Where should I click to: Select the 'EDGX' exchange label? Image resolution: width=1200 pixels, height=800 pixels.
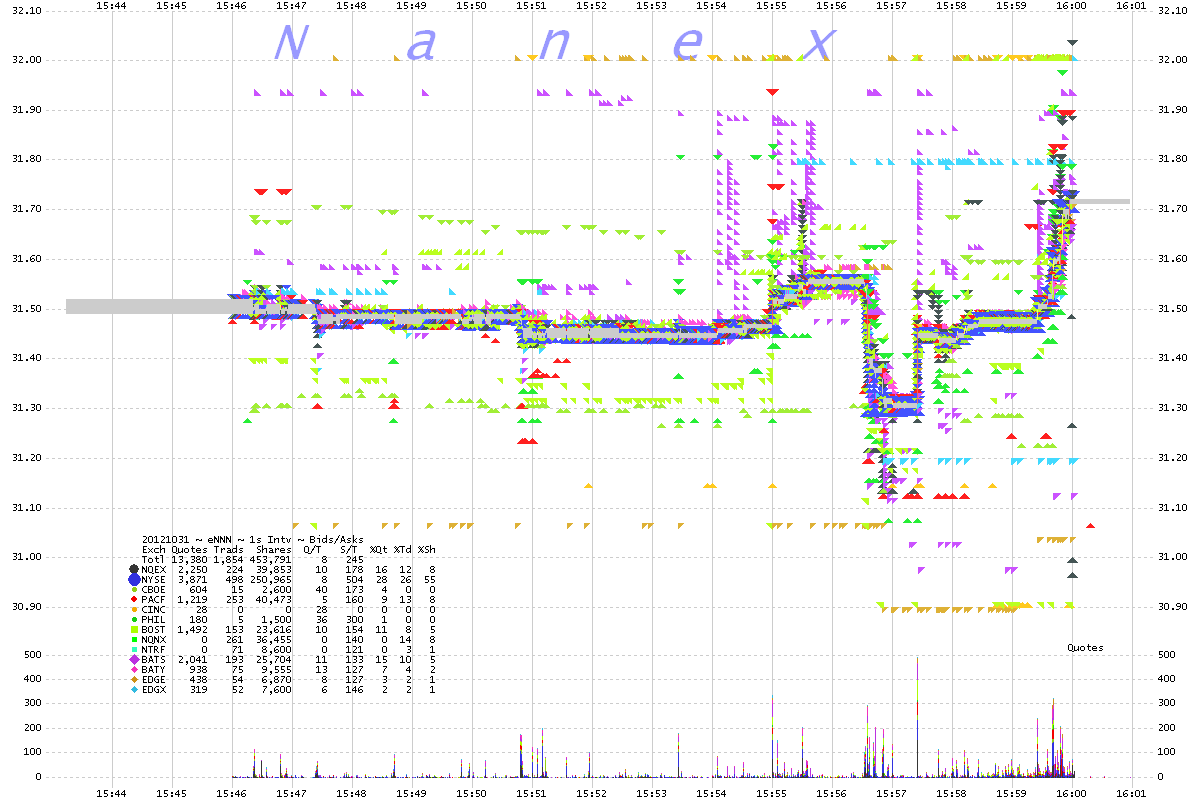point(154,690)
